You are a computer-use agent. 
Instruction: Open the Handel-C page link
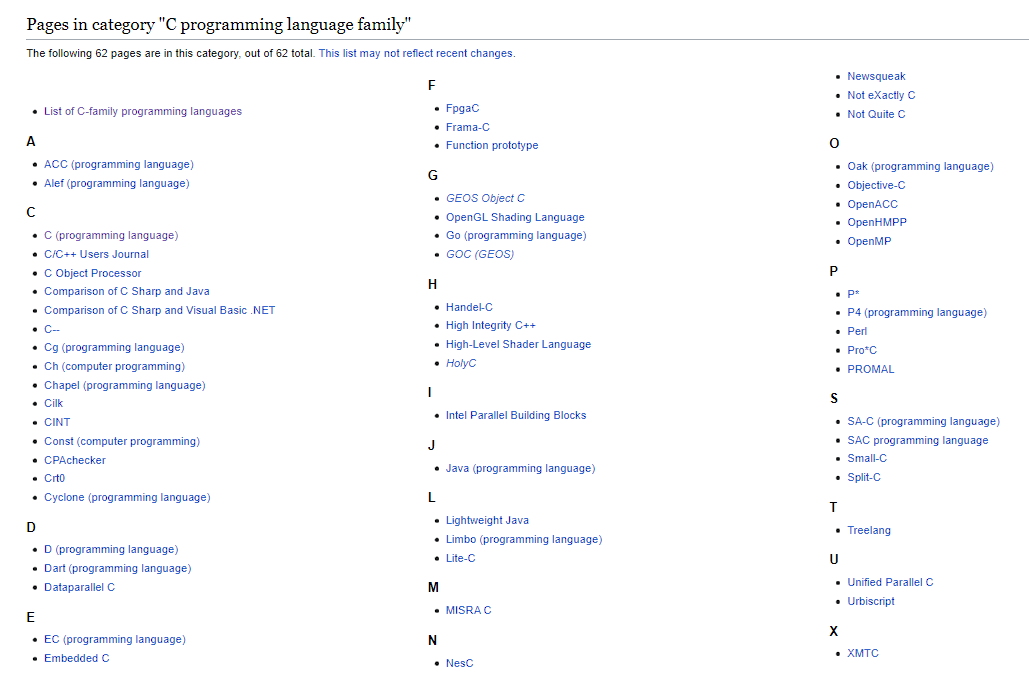(469, 307)
